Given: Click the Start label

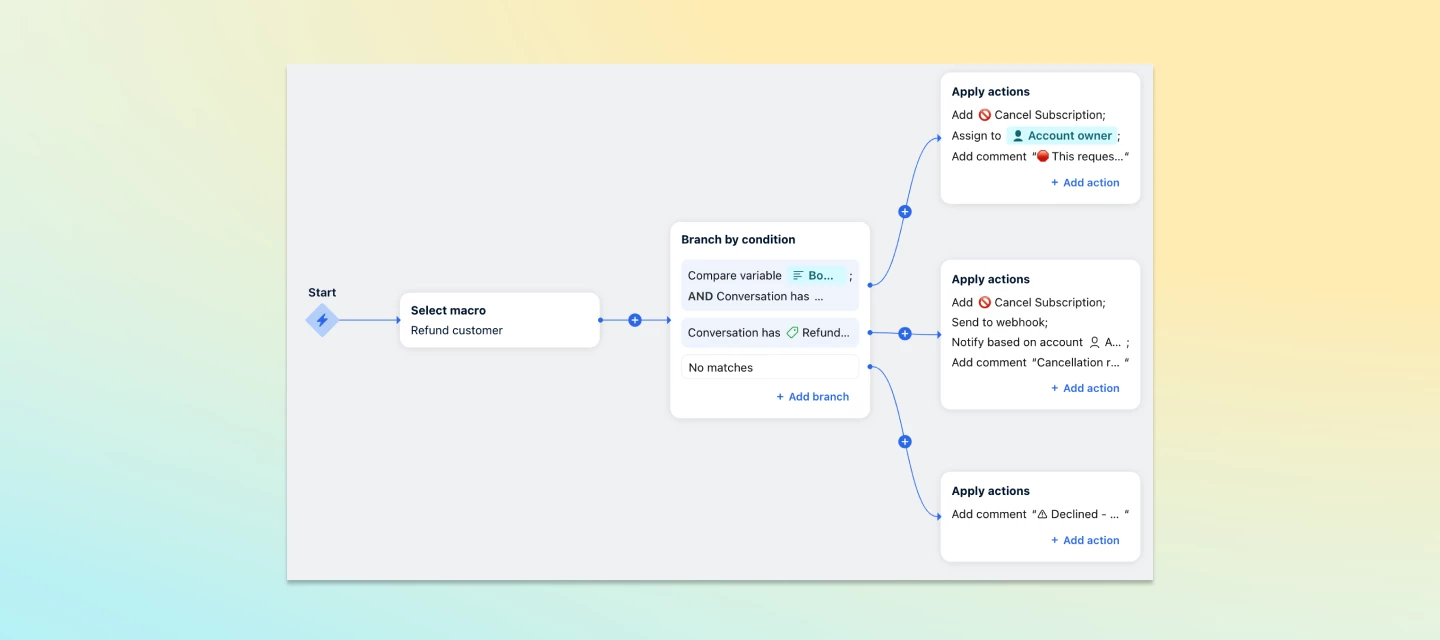Looking at the screenshot, I should (x=322, y=293).
